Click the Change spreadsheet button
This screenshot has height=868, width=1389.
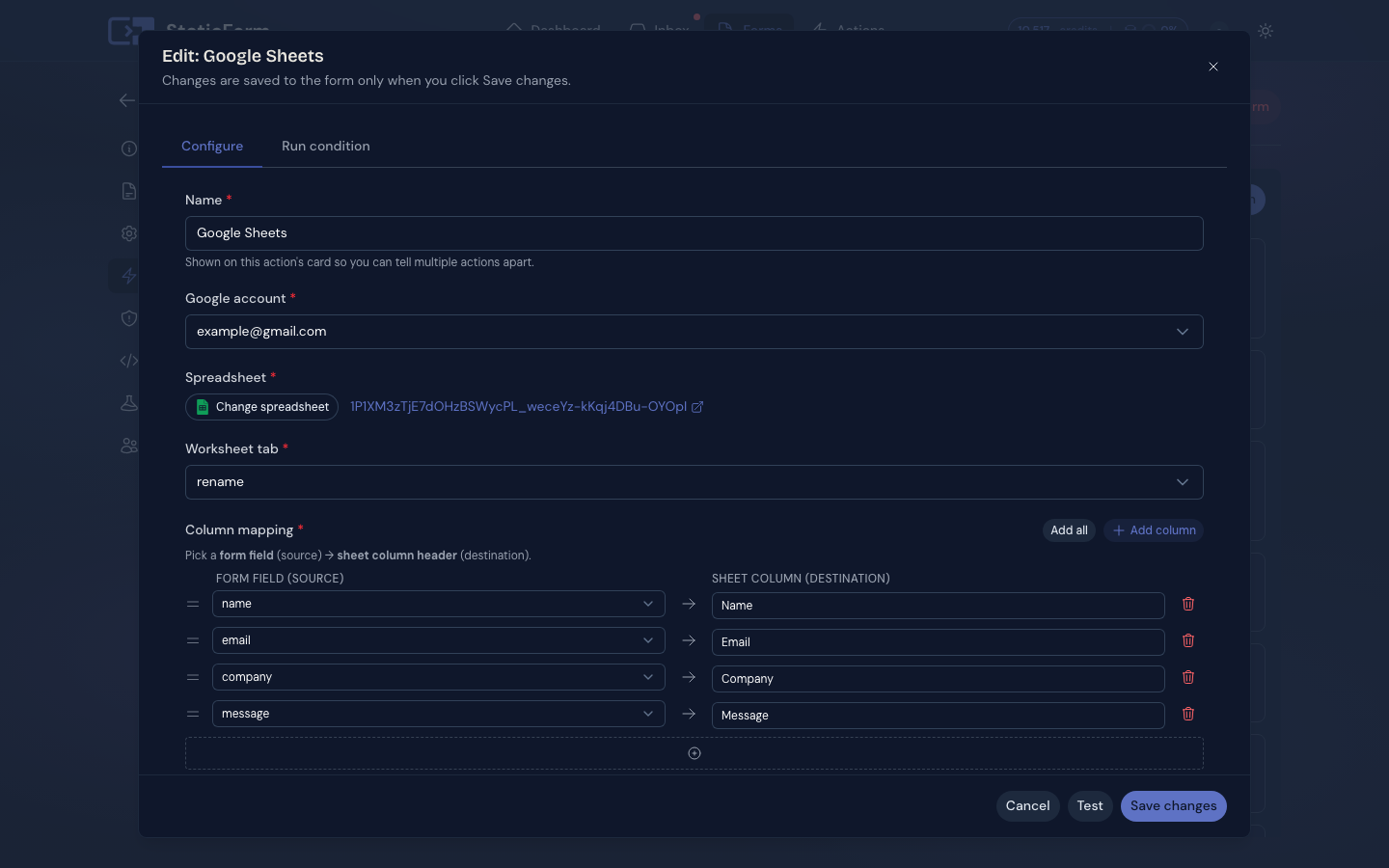(262, 407)
